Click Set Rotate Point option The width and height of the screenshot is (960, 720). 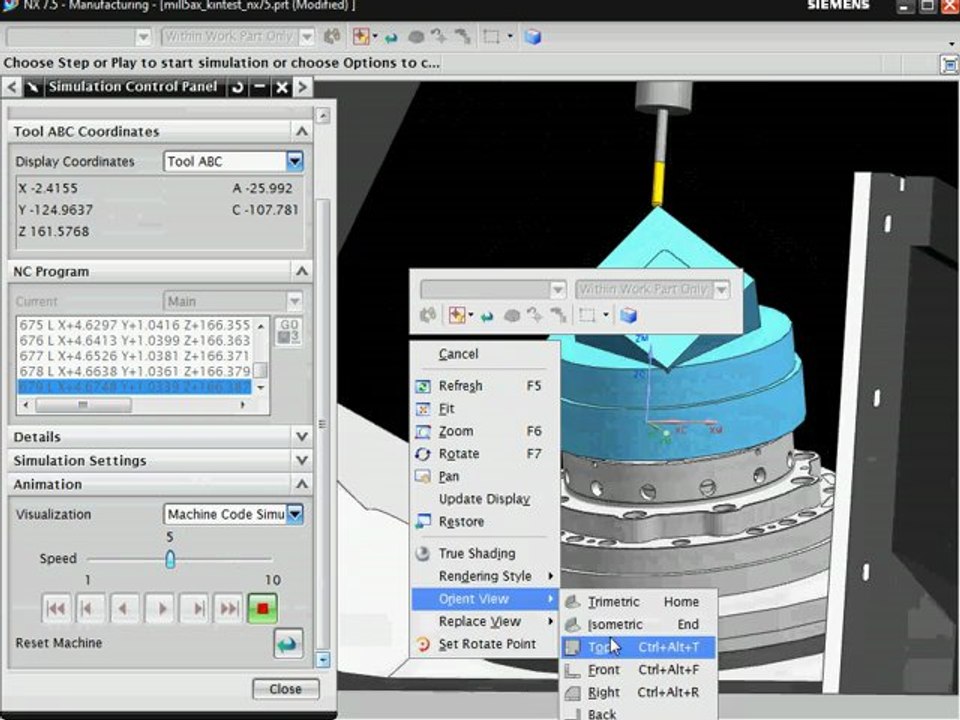[486, 645]
